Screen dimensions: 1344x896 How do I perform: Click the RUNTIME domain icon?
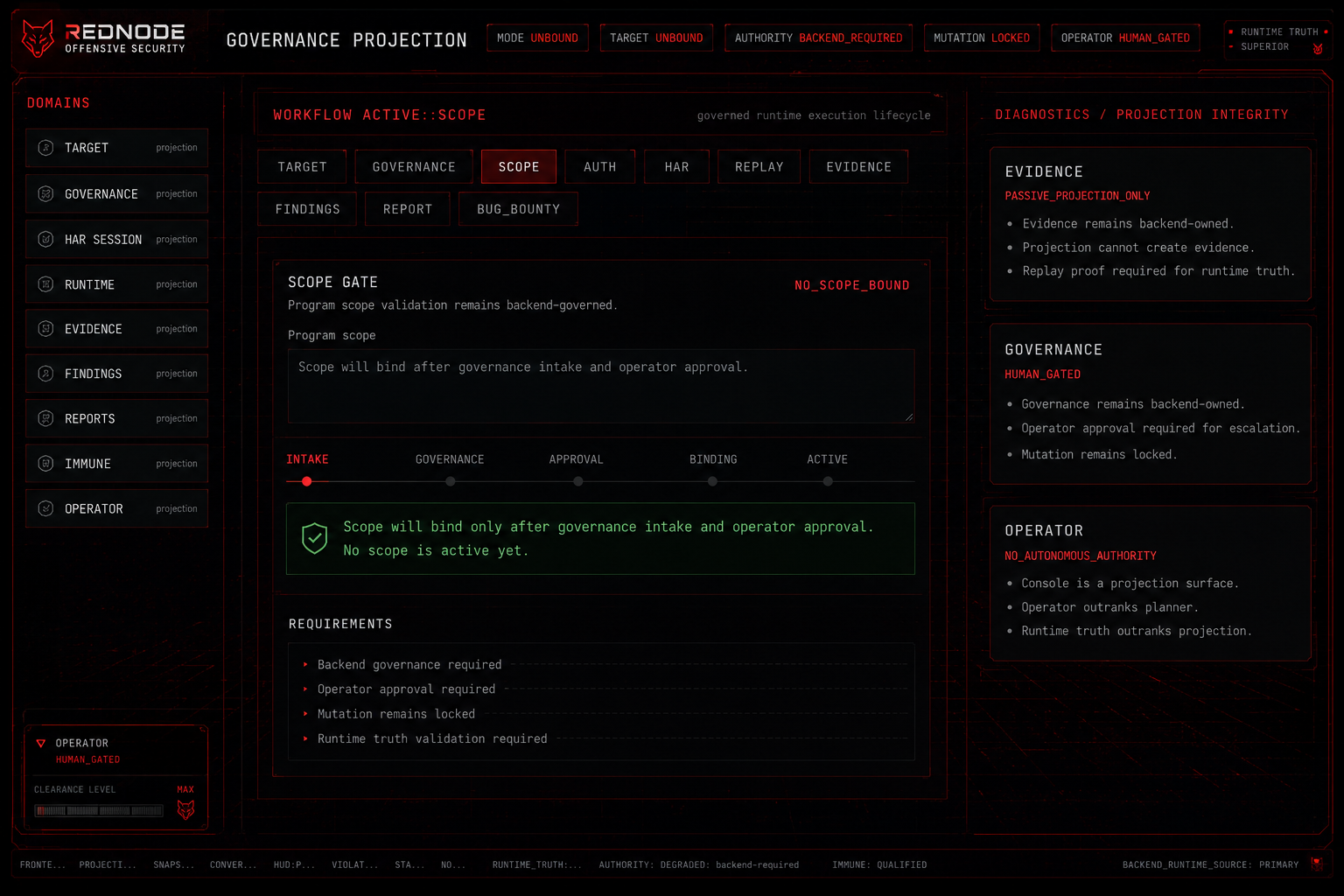[x=45, y=284]
